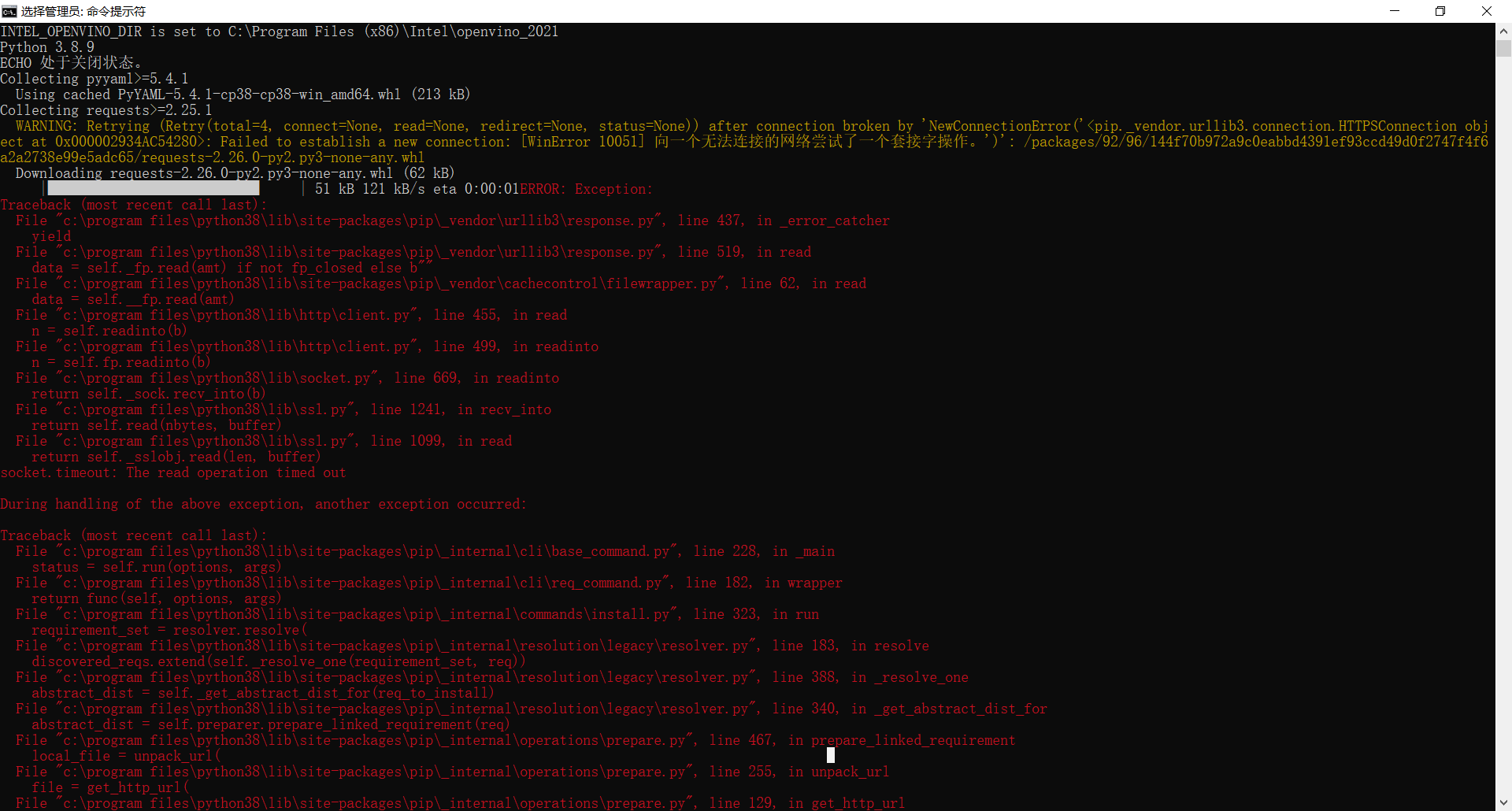Click the ssl.py line 1241 traceback entry
The width and height of the screenshot is (1512, 811).
(x=283, y=409)
